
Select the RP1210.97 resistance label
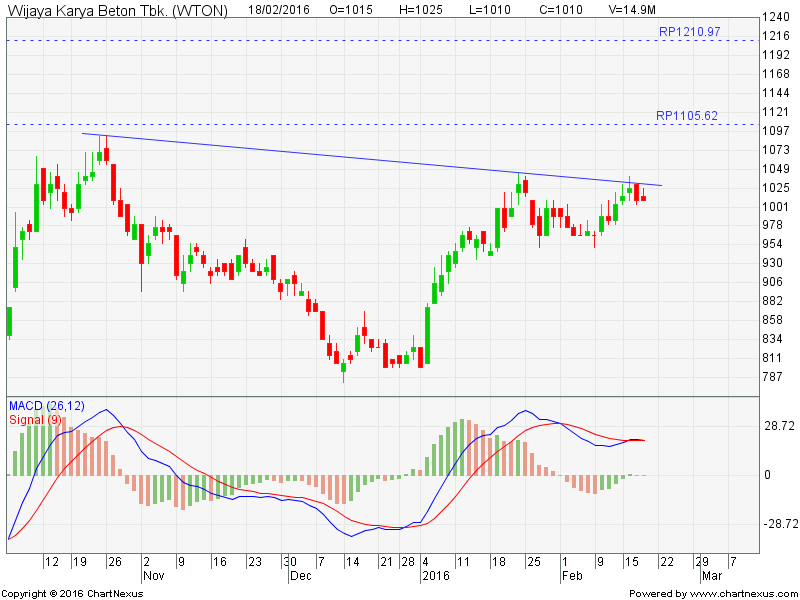690,32
